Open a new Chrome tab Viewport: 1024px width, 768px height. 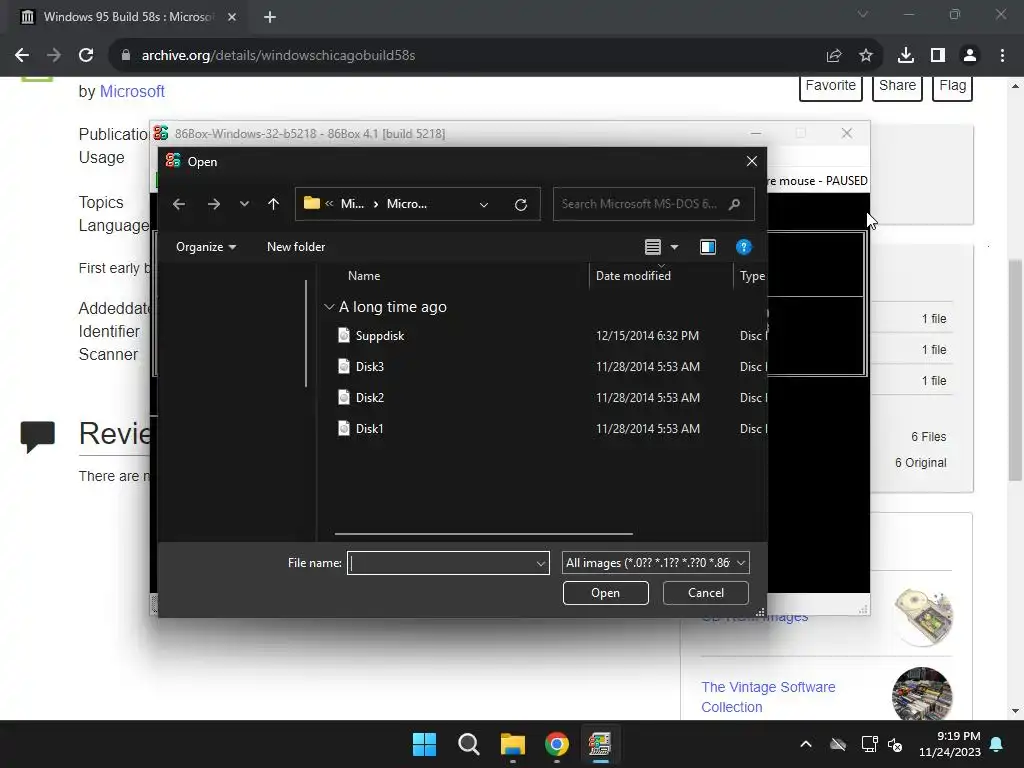[x=270, y=17]
